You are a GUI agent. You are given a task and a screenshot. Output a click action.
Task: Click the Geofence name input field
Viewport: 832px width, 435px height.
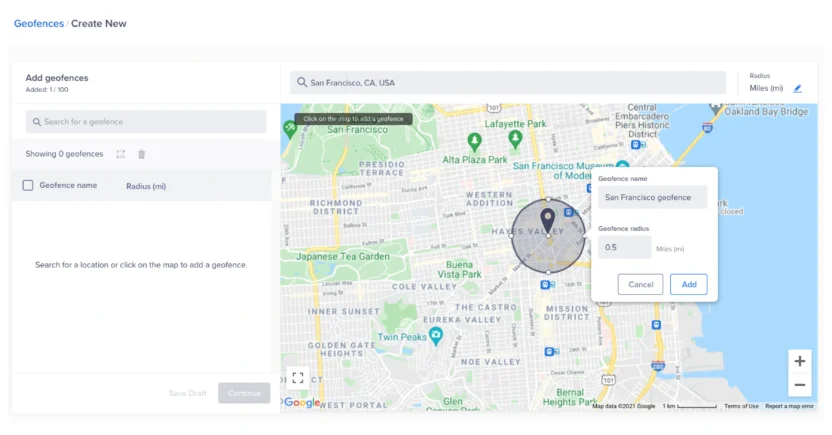[653, 197]
